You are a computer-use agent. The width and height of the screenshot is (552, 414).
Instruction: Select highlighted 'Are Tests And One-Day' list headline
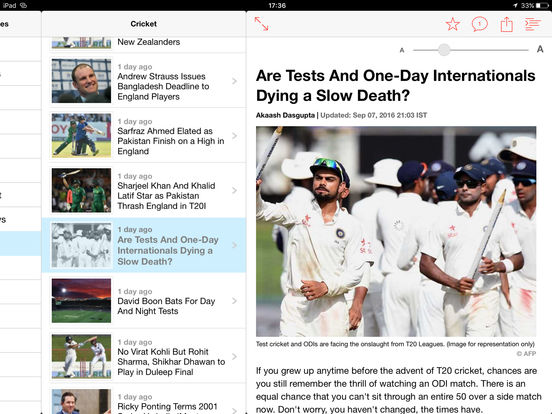(x=168, y=251)
